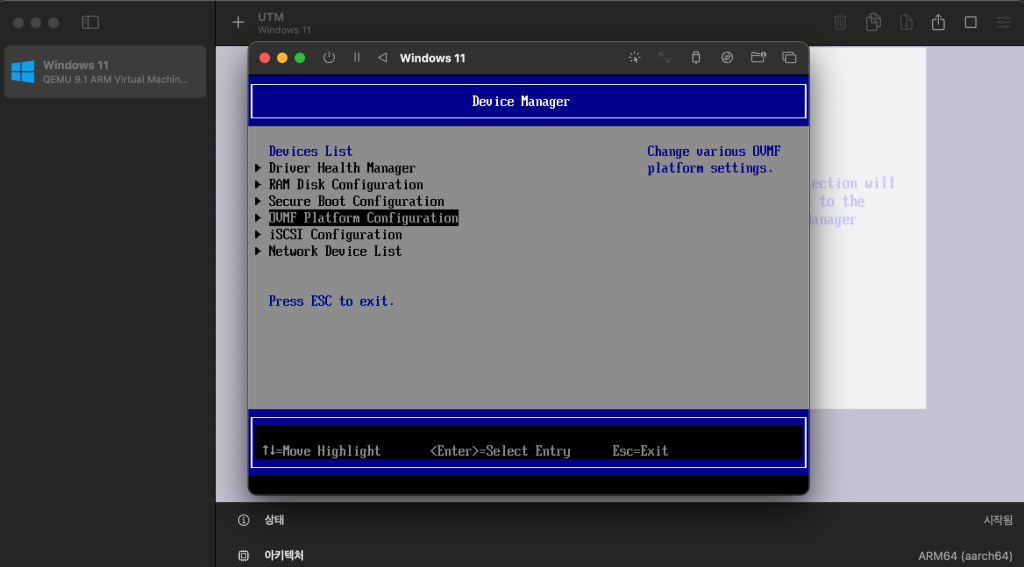Click the power button in VM toolbar
The image size is (1024, 567).
click(329, 57)
